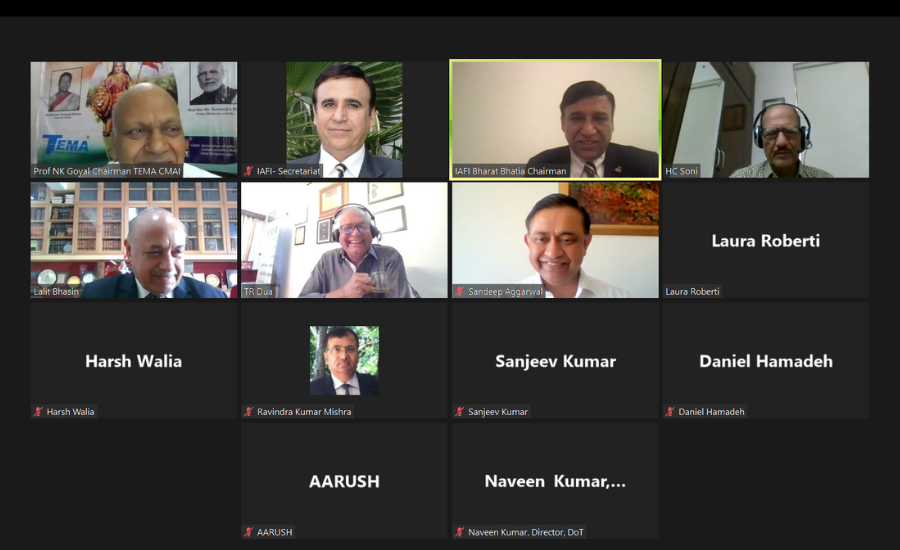The image size is (900, 550).
Task: Select the AARUSH participant tile
Action: (344, 481)
